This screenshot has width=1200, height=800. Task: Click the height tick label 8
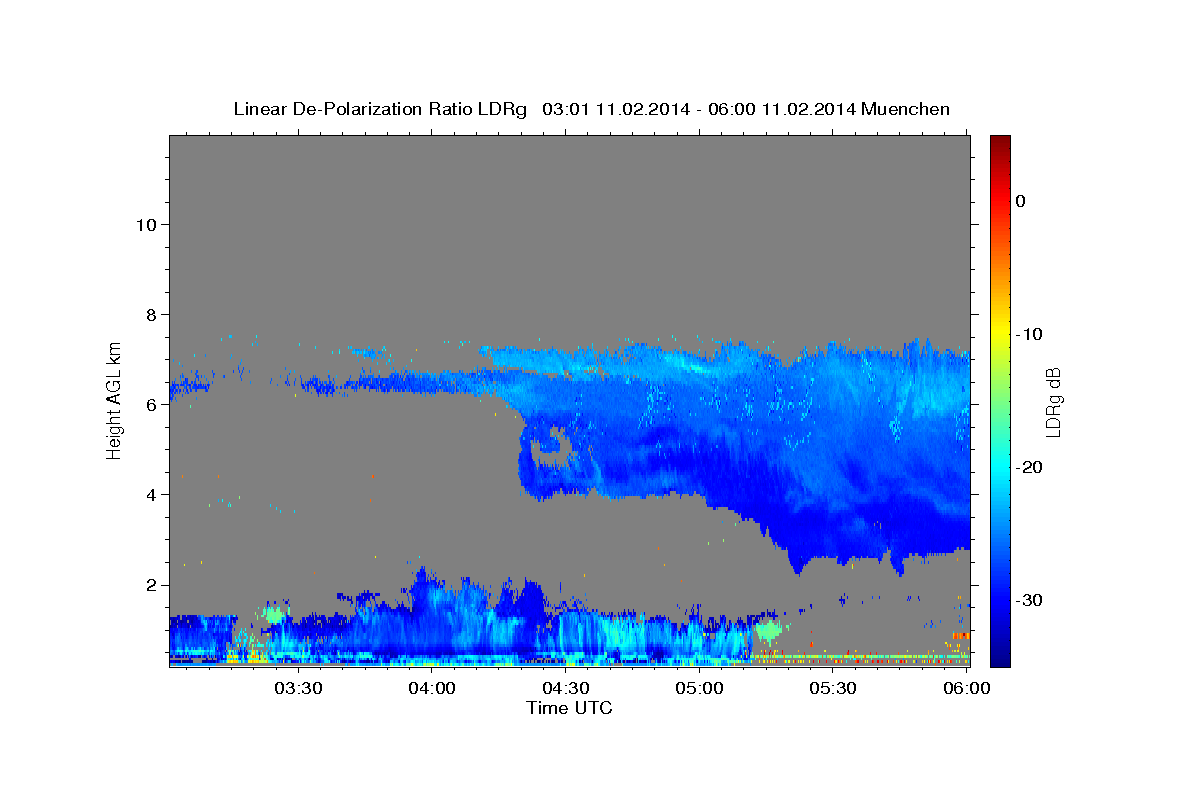point(150,314)
